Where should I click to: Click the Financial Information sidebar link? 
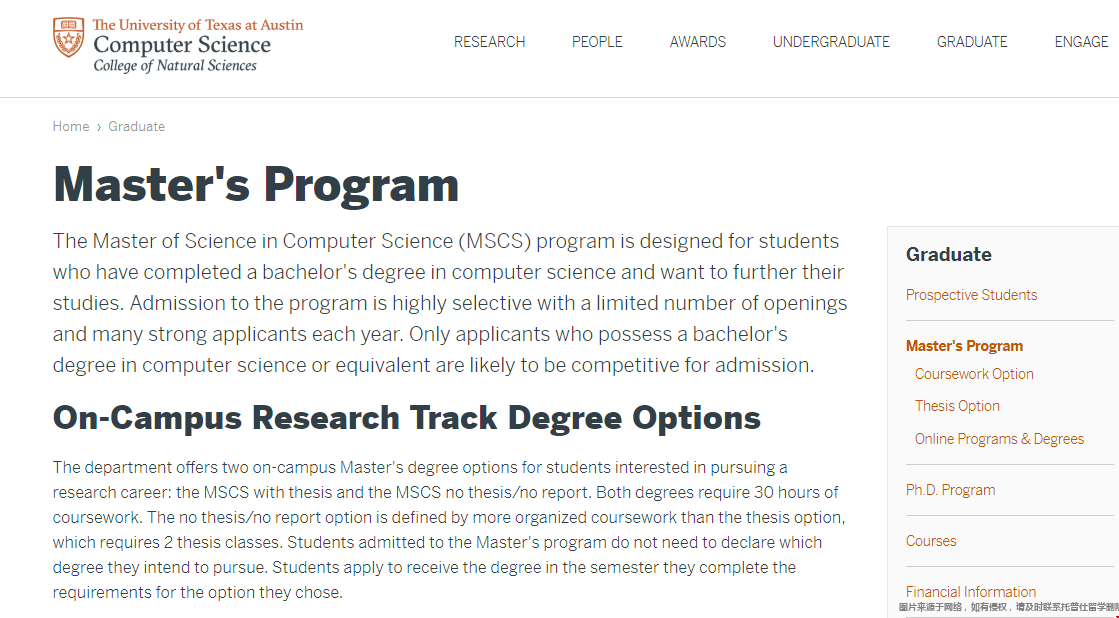click(970, 591)
